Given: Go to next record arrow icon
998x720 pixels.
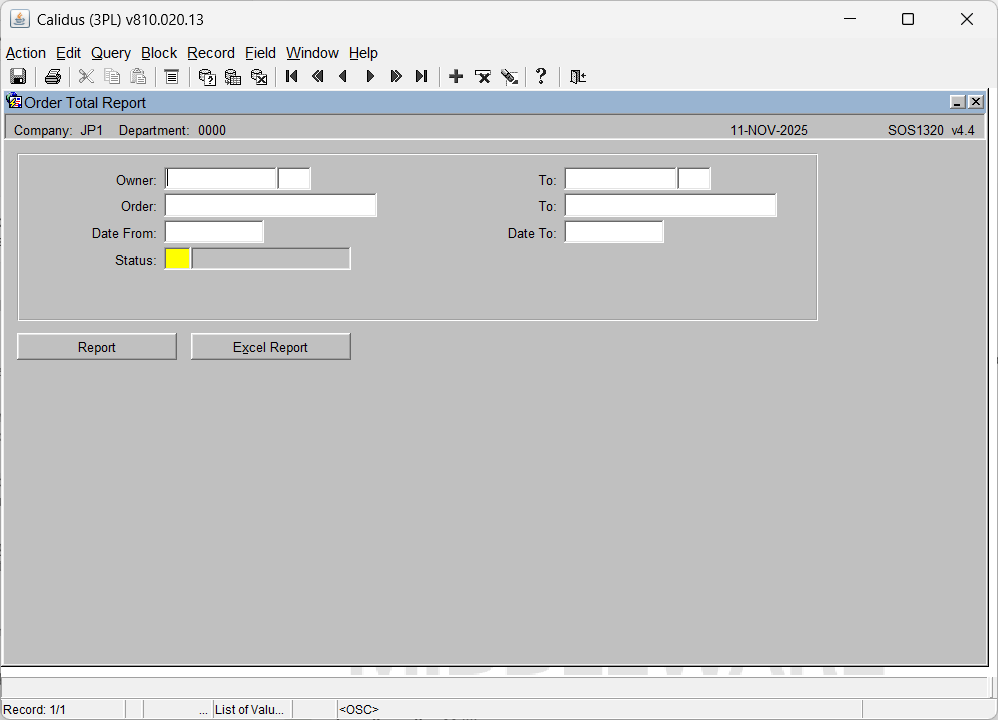Looking at the screenshot, I should click(370, 77).
